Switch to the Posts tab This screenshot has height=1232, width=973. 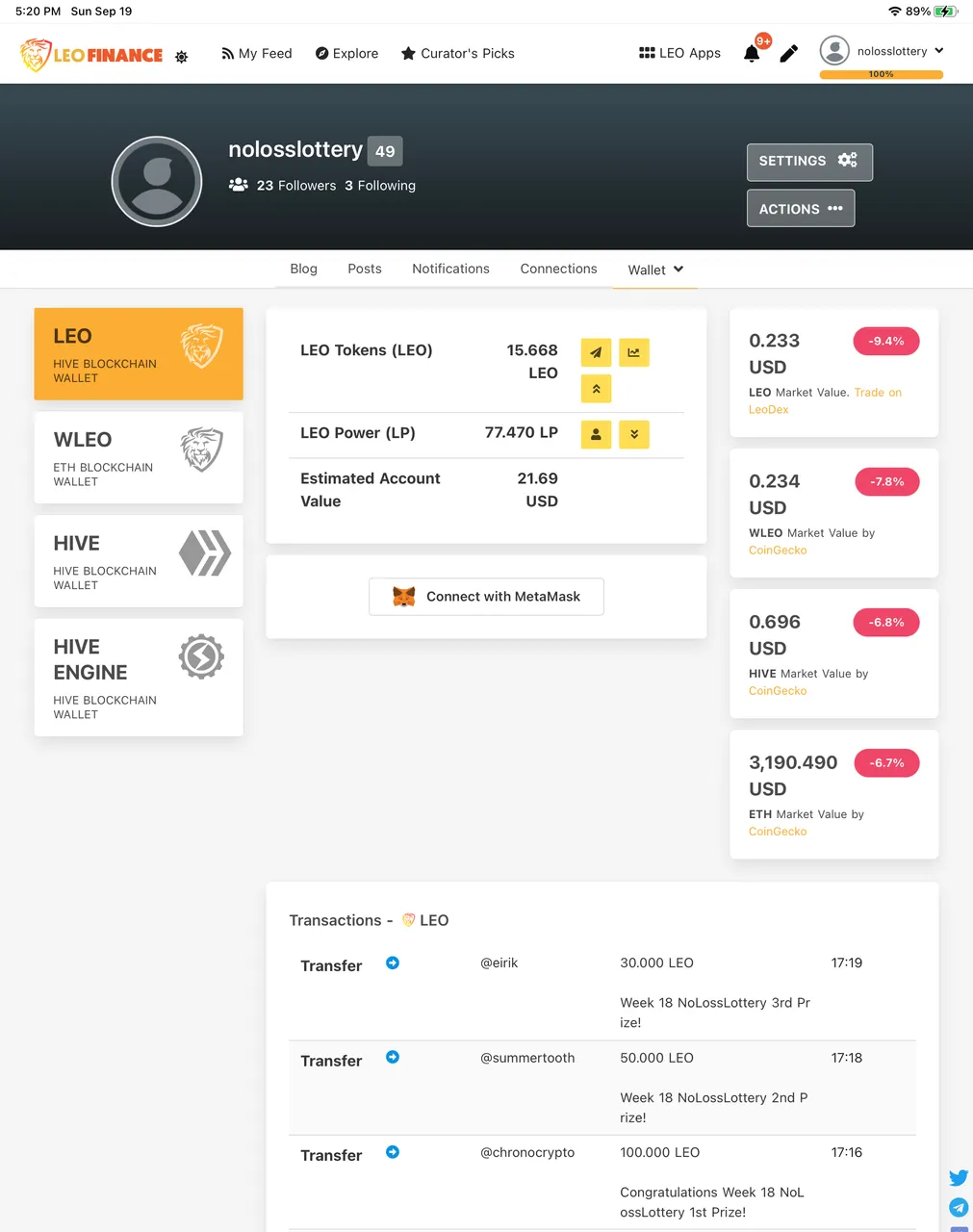coord(365,269)
